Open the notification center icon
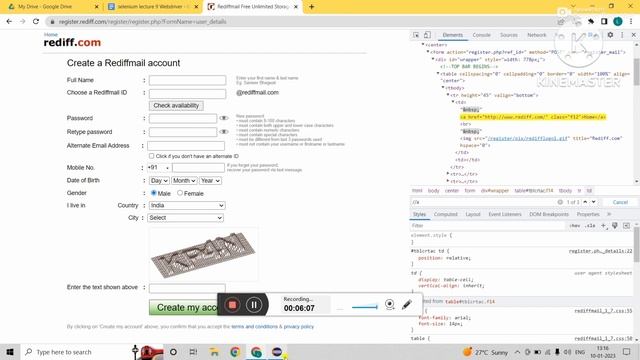This screenshot has width=640, height=360. coord(627,352)
